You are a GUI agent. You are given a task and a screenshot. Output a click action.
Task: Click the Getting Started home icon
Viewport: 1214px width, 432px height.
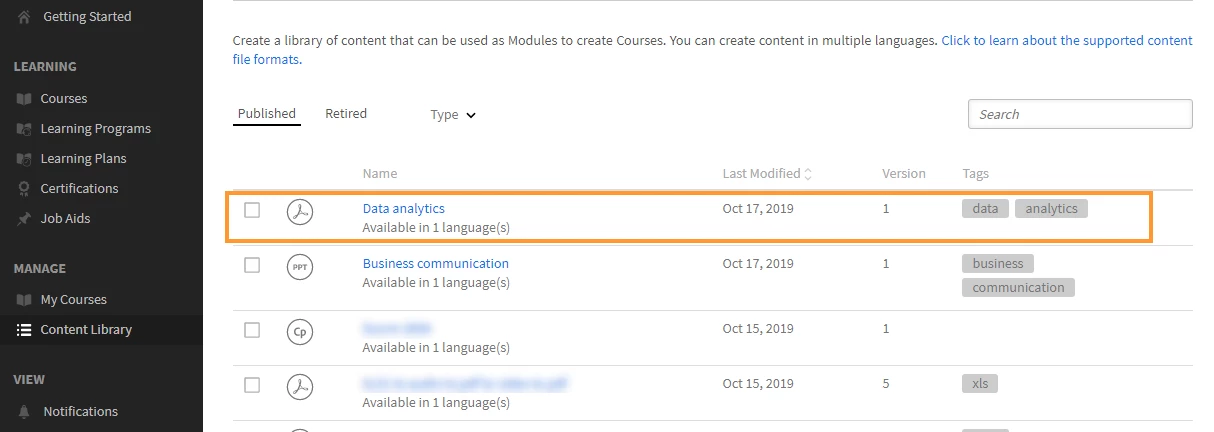click(x=24, y=16)
